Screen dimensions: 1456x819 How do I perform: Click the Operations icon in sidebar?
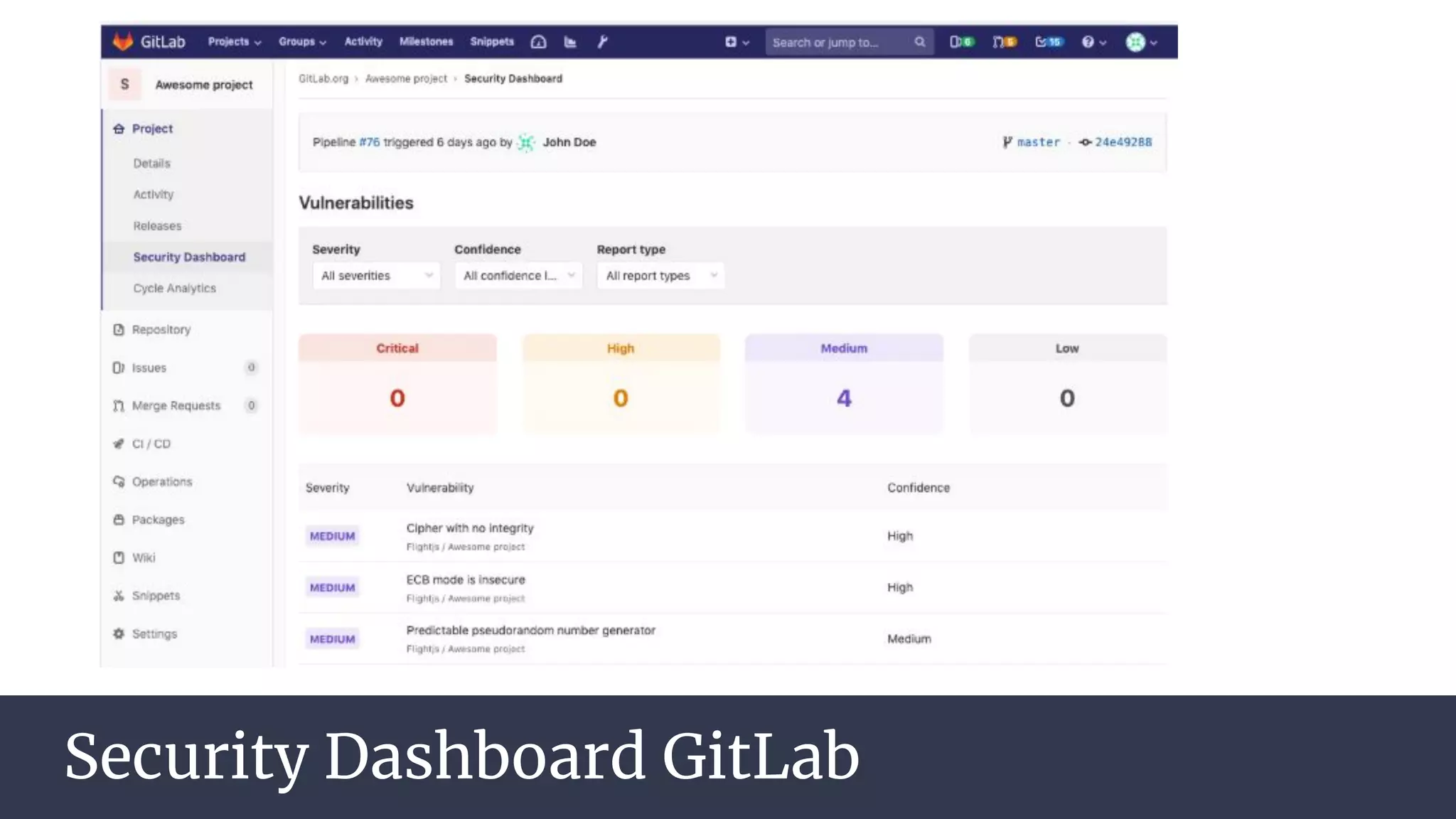pyautogui.click(x=119, y=482)
